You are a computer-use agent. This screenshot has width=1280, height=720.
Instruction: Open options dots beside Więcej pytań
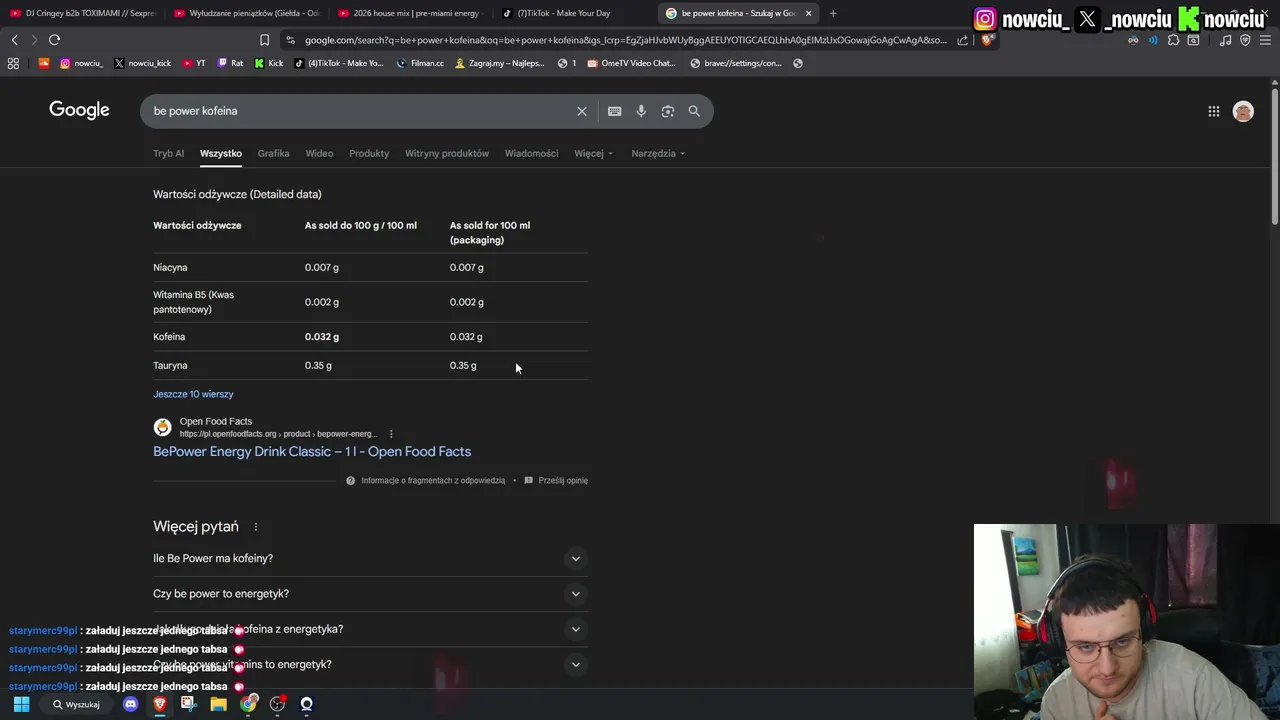(255, 527)
